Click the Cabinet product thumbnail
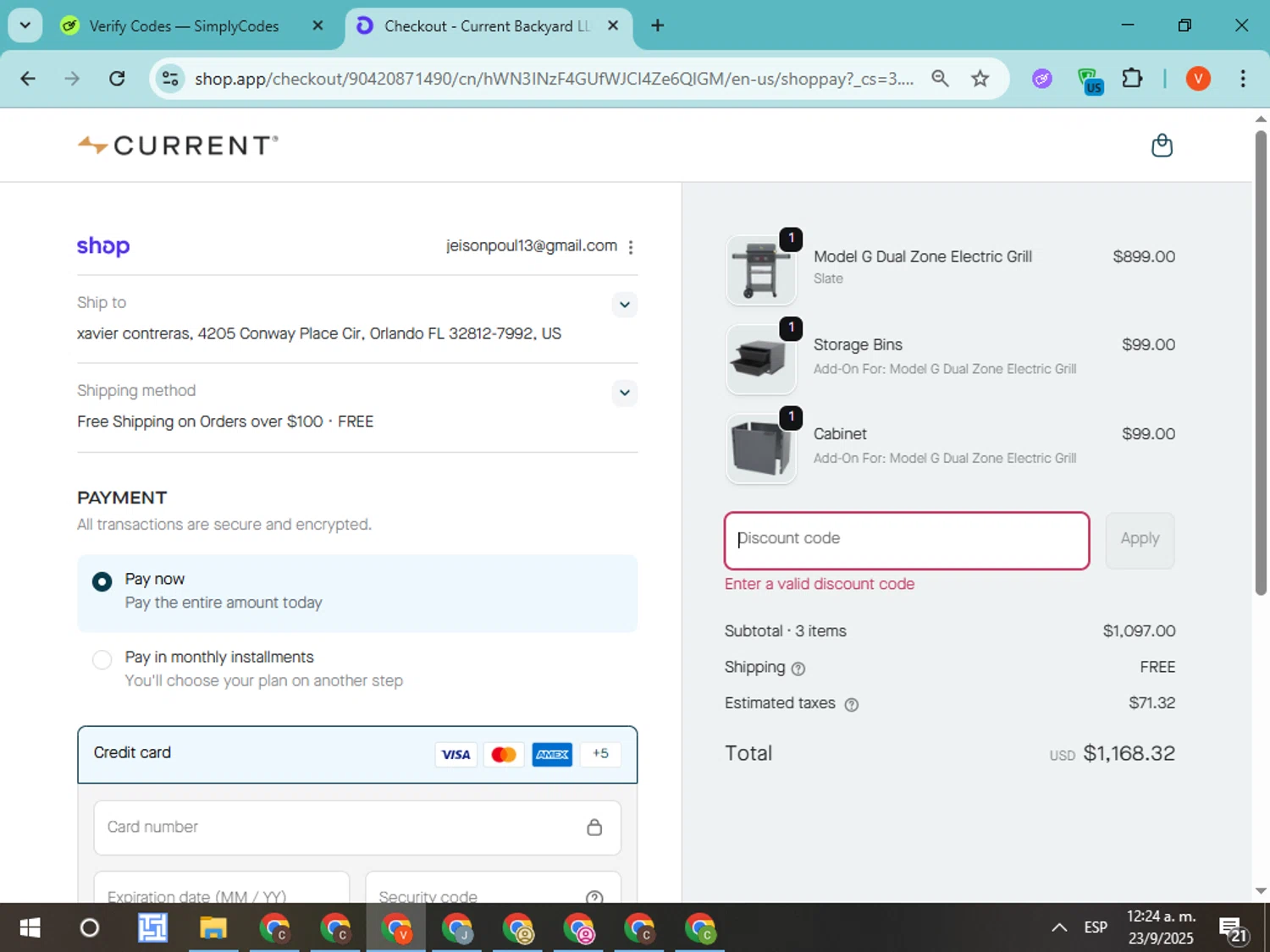1270x952 pixels. click(760, 448)
